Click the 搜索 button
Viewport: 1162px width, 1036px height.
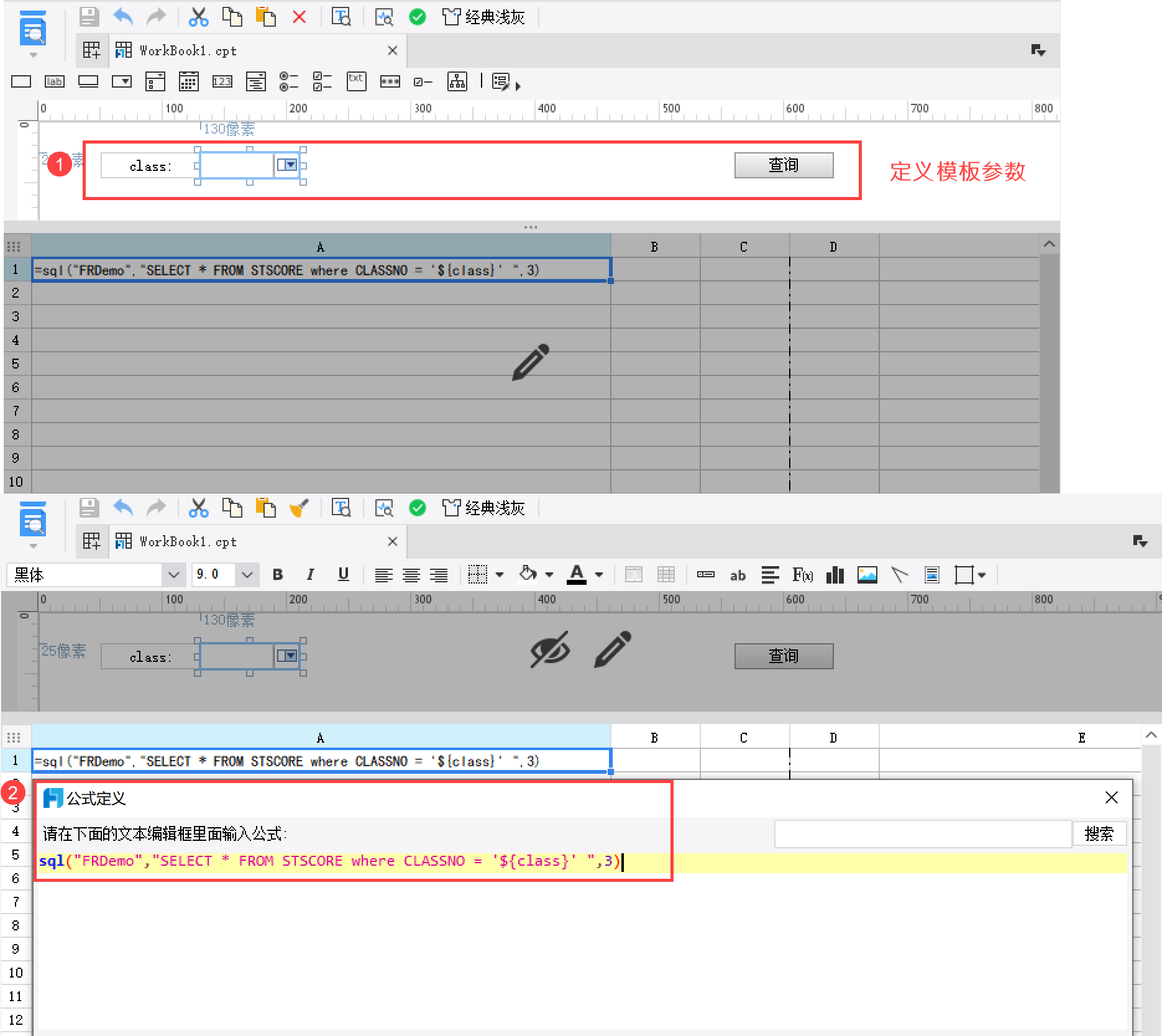1099,834
